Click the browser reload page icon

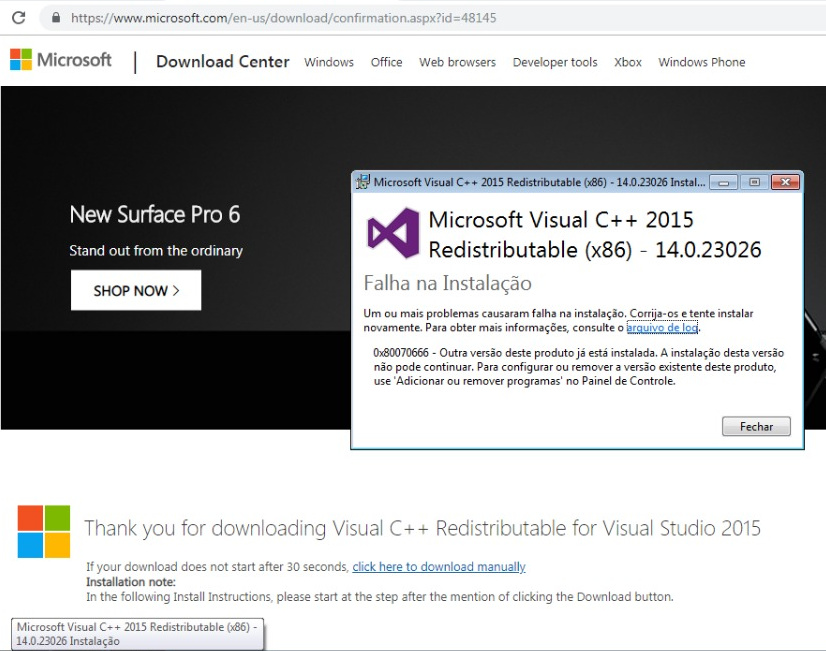[x=18, y=18]
